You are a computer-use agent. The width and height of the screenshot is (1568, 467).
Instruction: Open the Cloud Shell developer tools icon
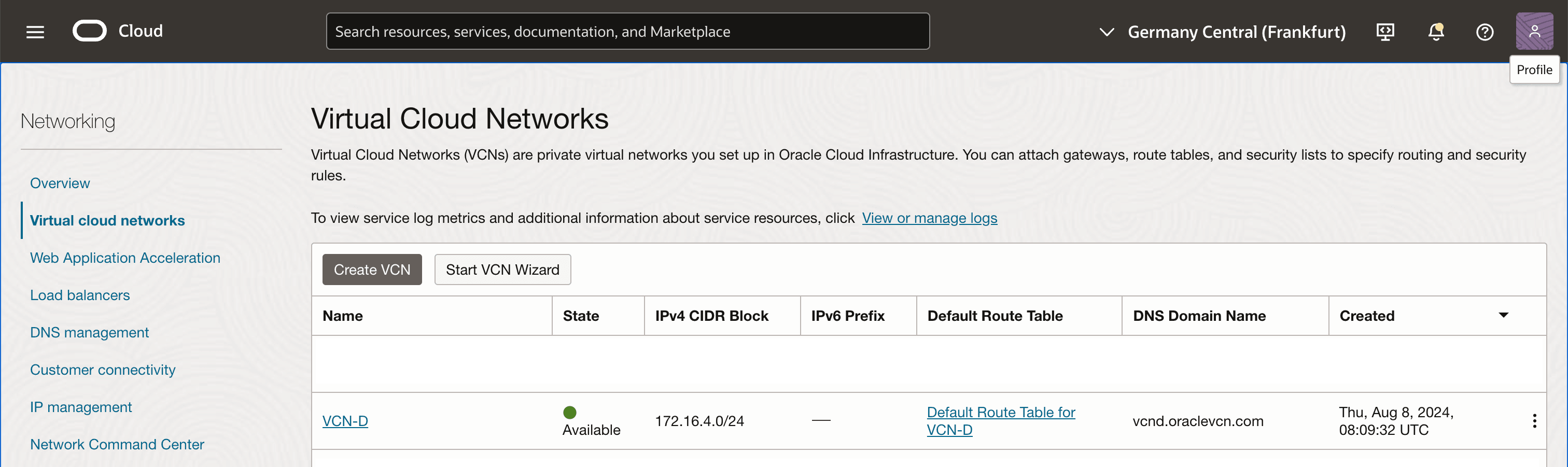[1385, 32]
